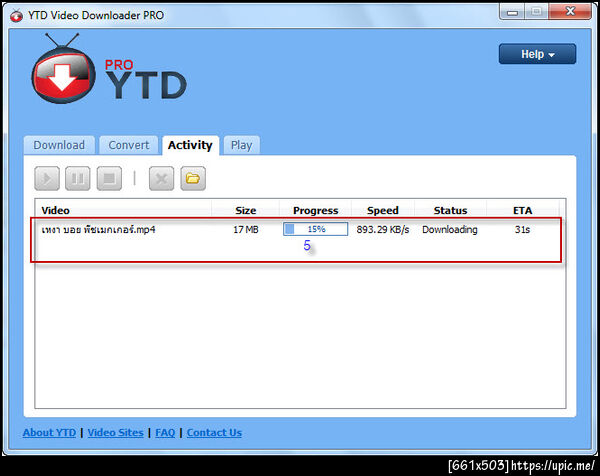
Task: Click the Status column header
Action: point(450,210)
